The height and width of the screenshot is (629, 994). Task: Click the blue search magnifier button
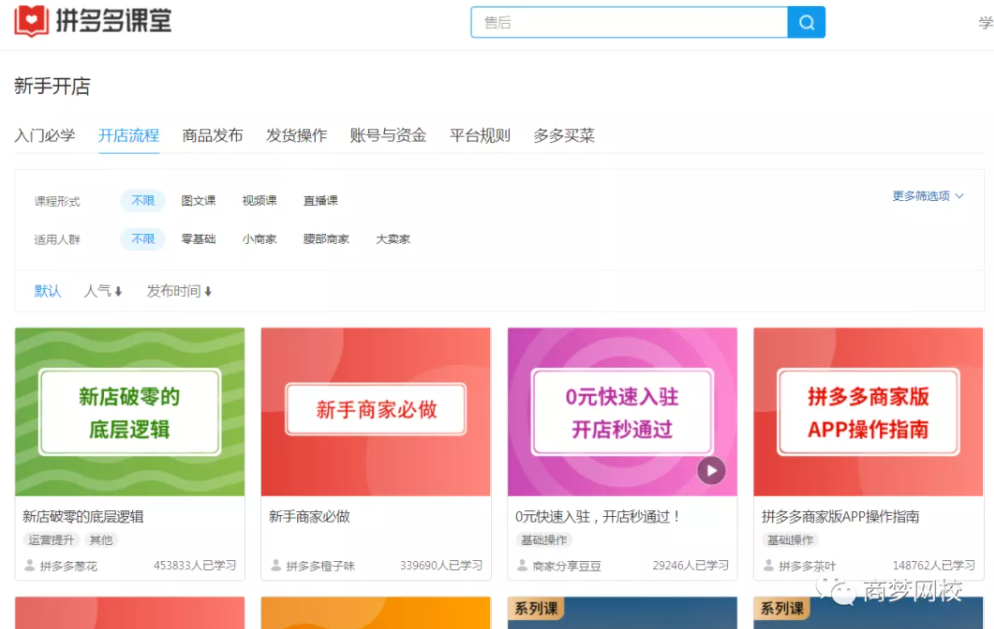tap(806, 22)
